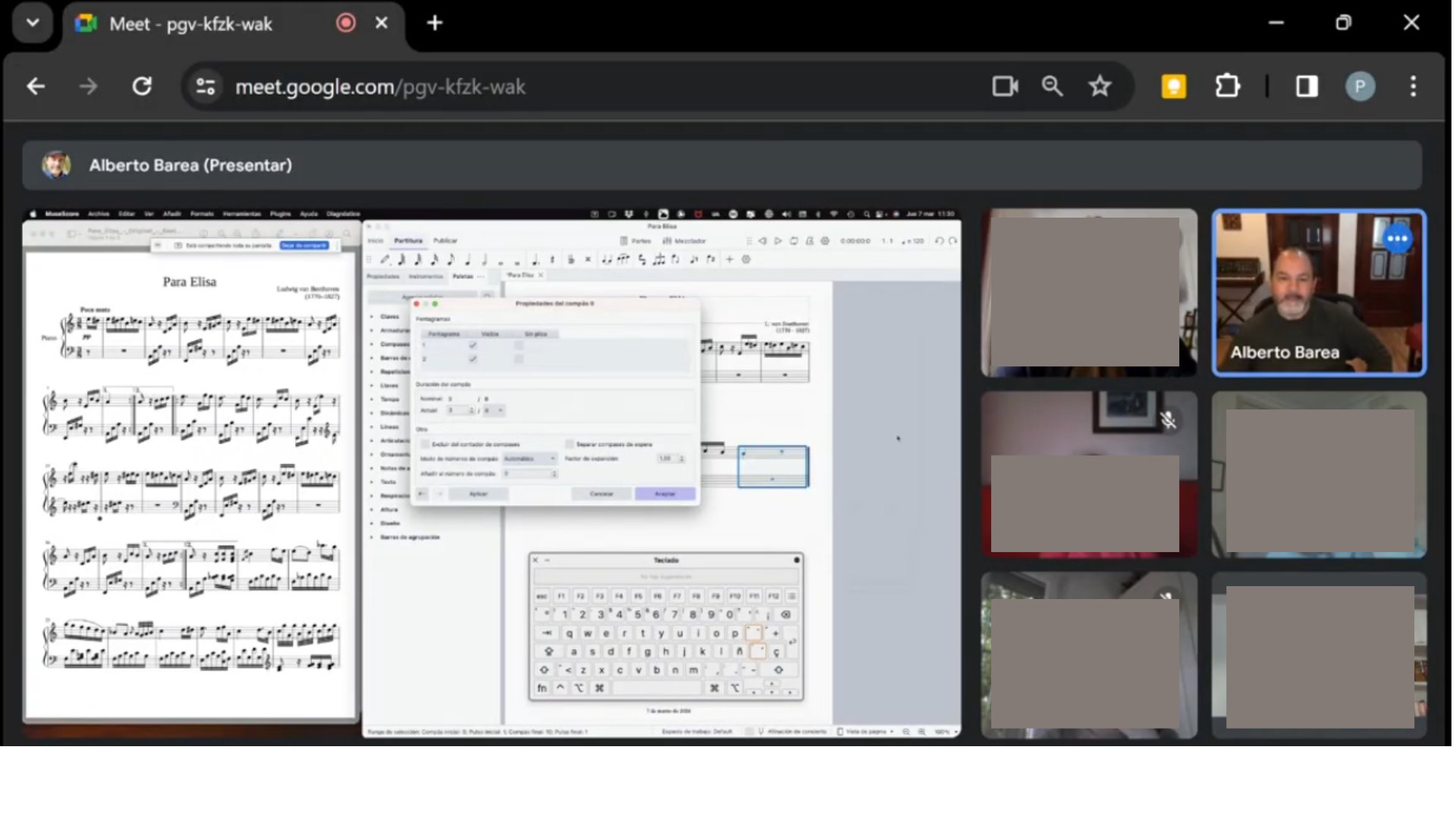This screenshot has height=819, width=1456.
Task: Switch to Publicar tab in MuseScore
Action: pos(445,241)
